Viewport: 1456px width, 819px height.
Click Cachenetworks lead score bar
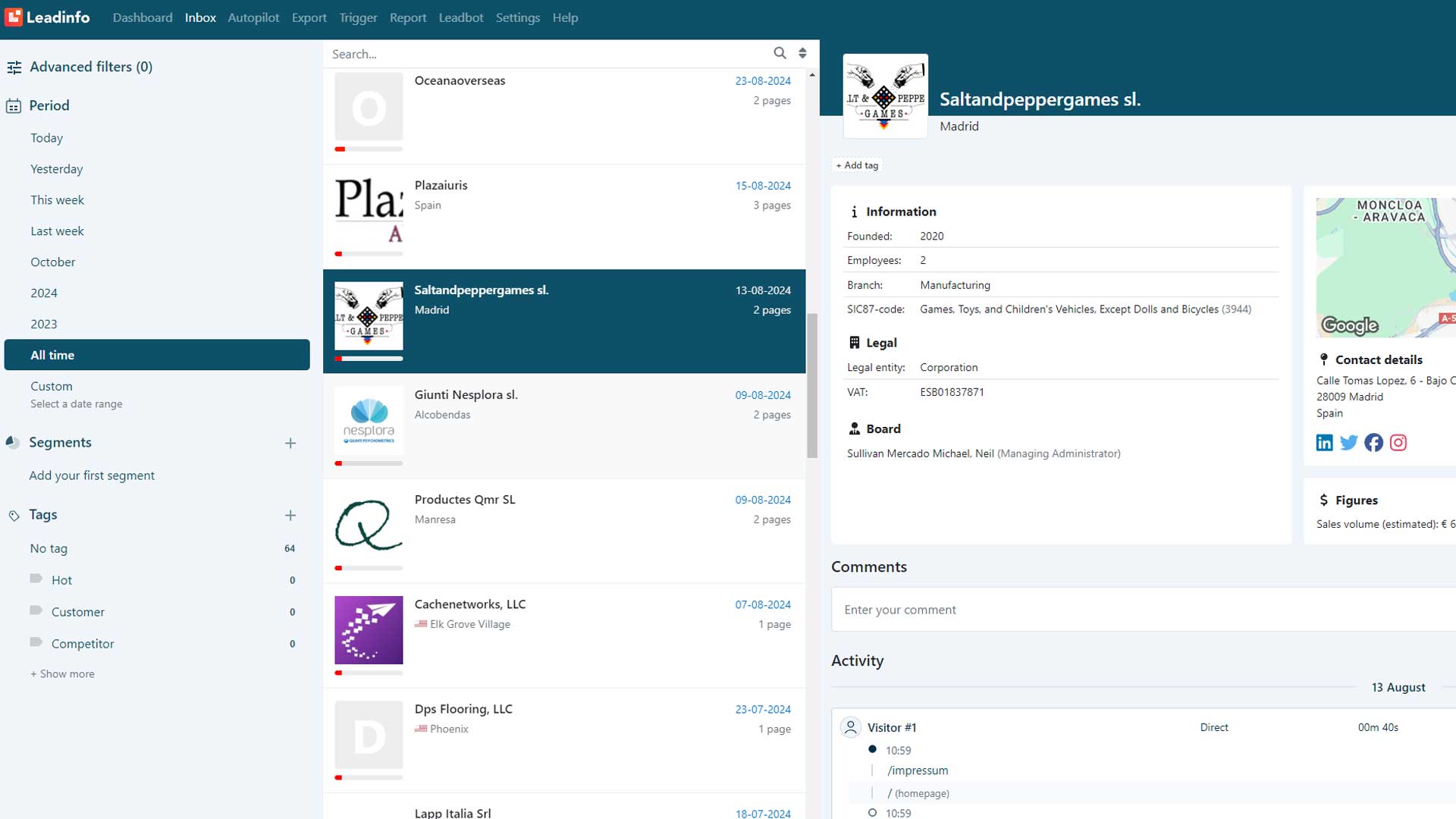pos(369,673)
